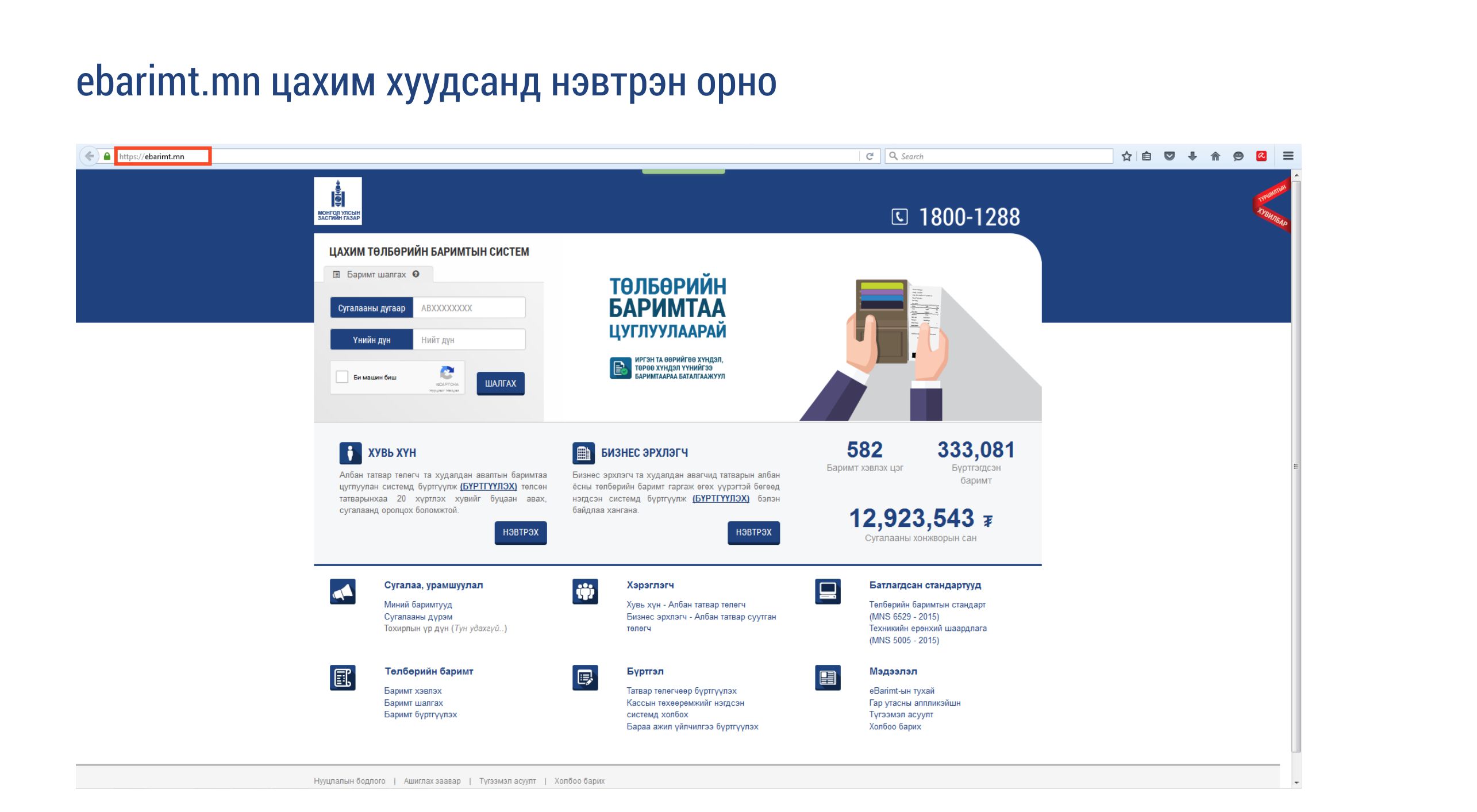The image size is (1477, 812).
Task: Open Баримт шалгах footer section link
Action: pyautogui.click(x=413, y=703)
